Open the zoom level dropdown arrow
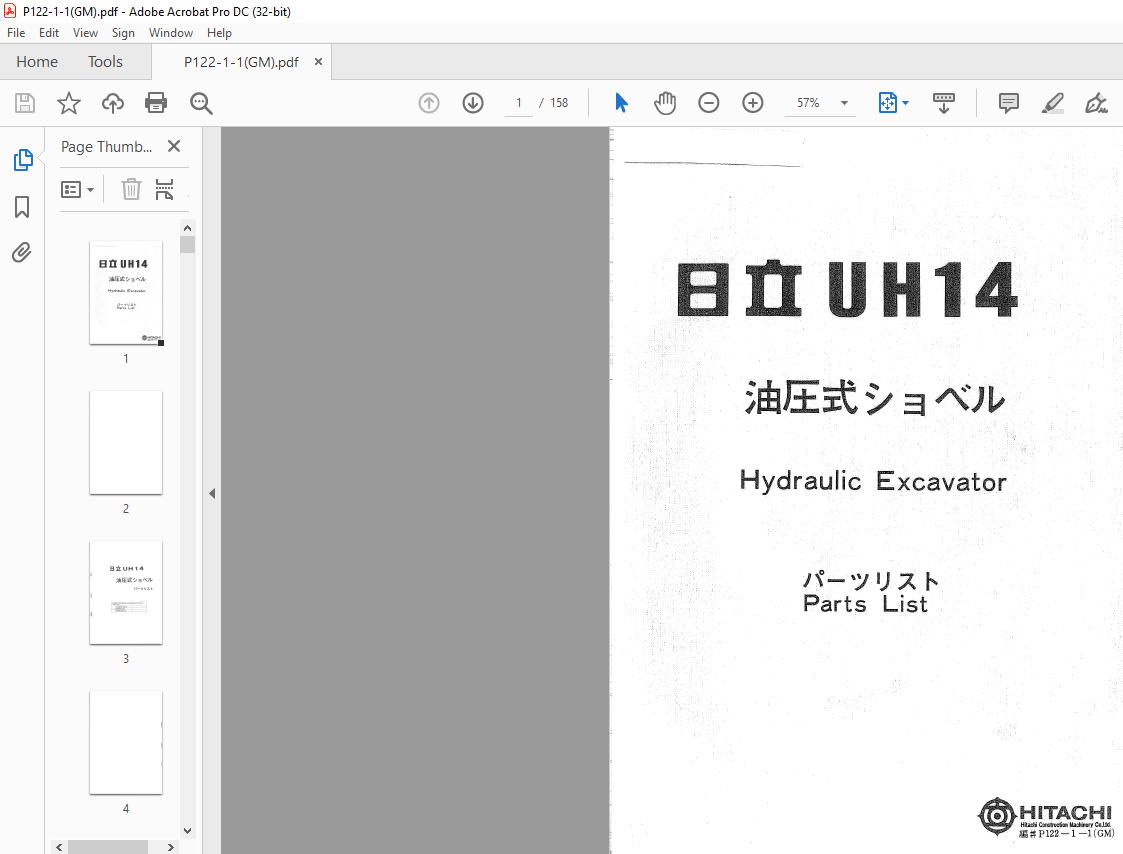 (x=844, y=103)
